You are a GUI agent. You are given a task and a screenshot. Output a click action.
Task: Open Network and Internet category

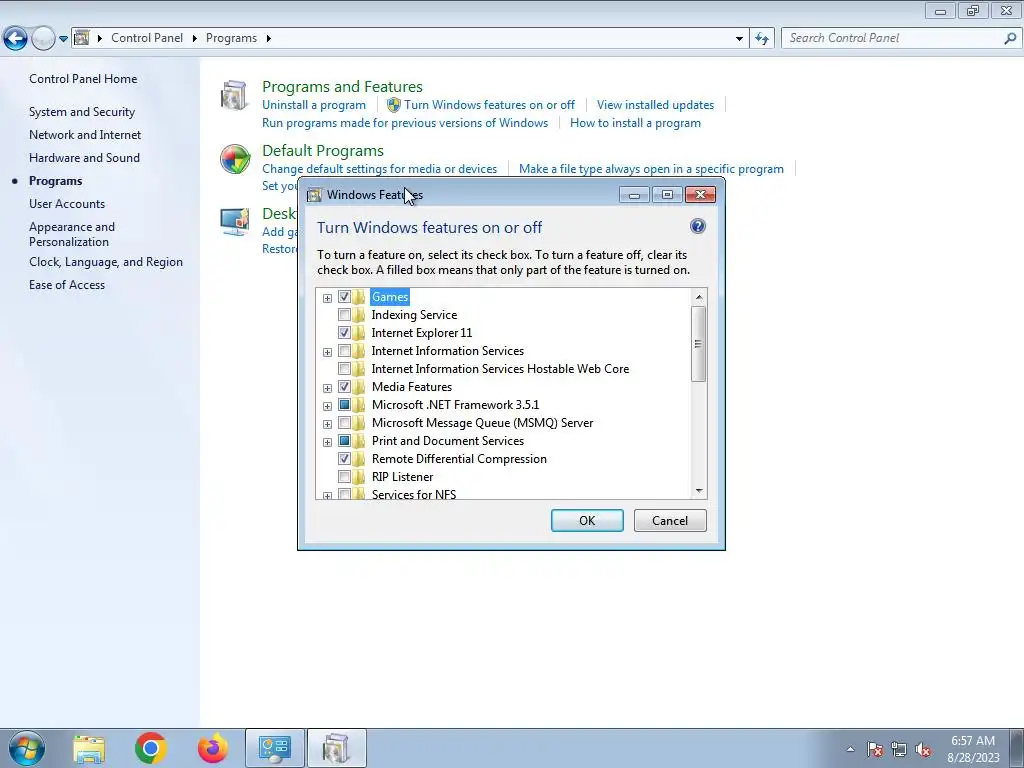[x=85, y=135]
